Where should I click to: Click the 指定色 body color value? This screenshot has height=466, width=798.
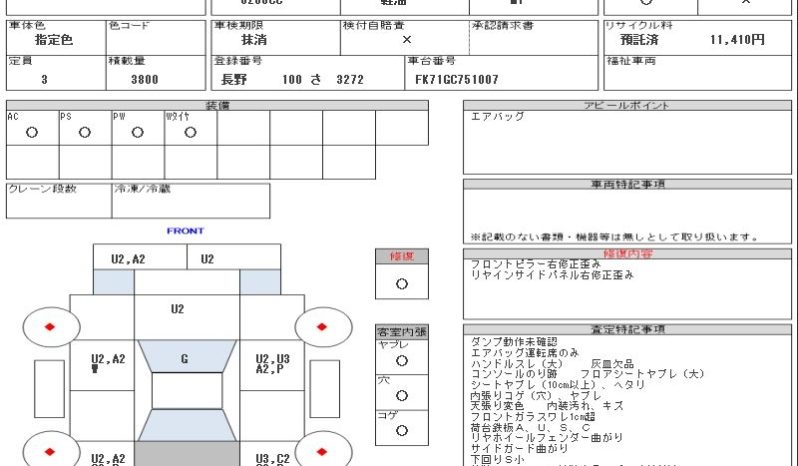point(54,40)
